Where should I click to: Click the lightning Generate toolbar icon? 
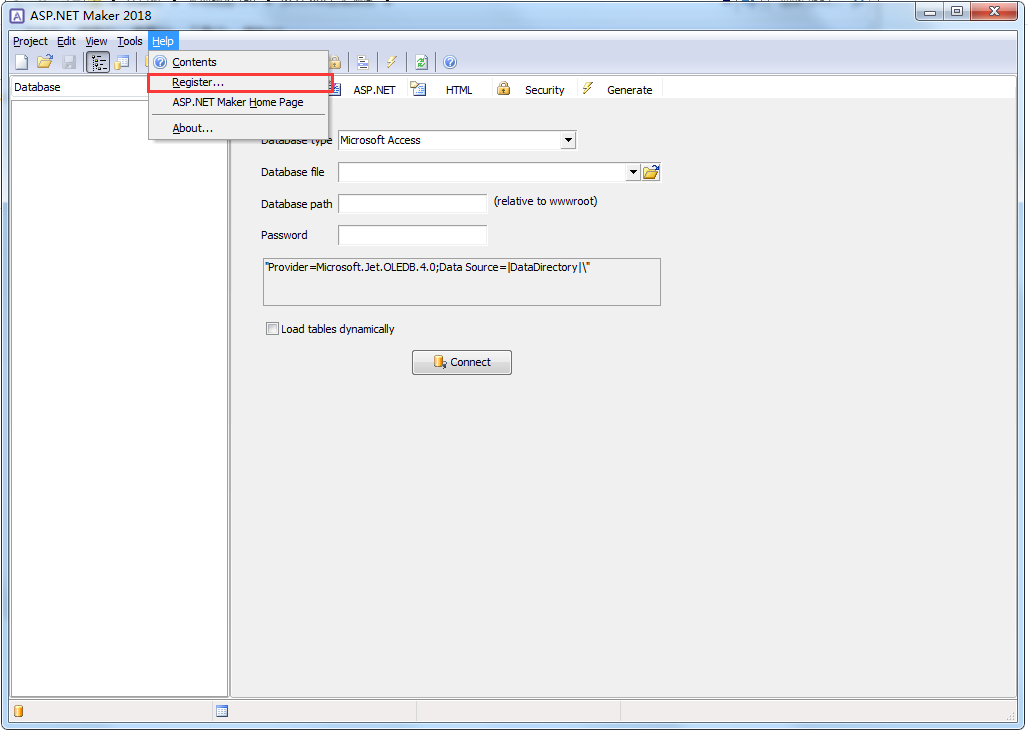pos(391,62)
